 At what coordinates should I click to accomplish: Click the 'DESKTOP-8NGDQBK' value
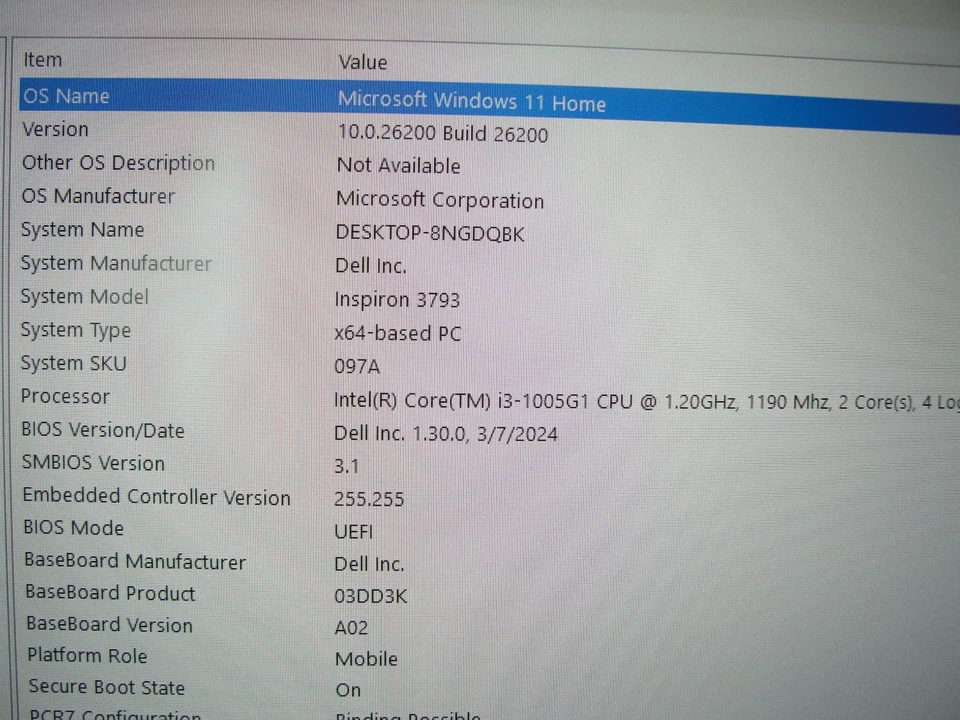point(430,233)
